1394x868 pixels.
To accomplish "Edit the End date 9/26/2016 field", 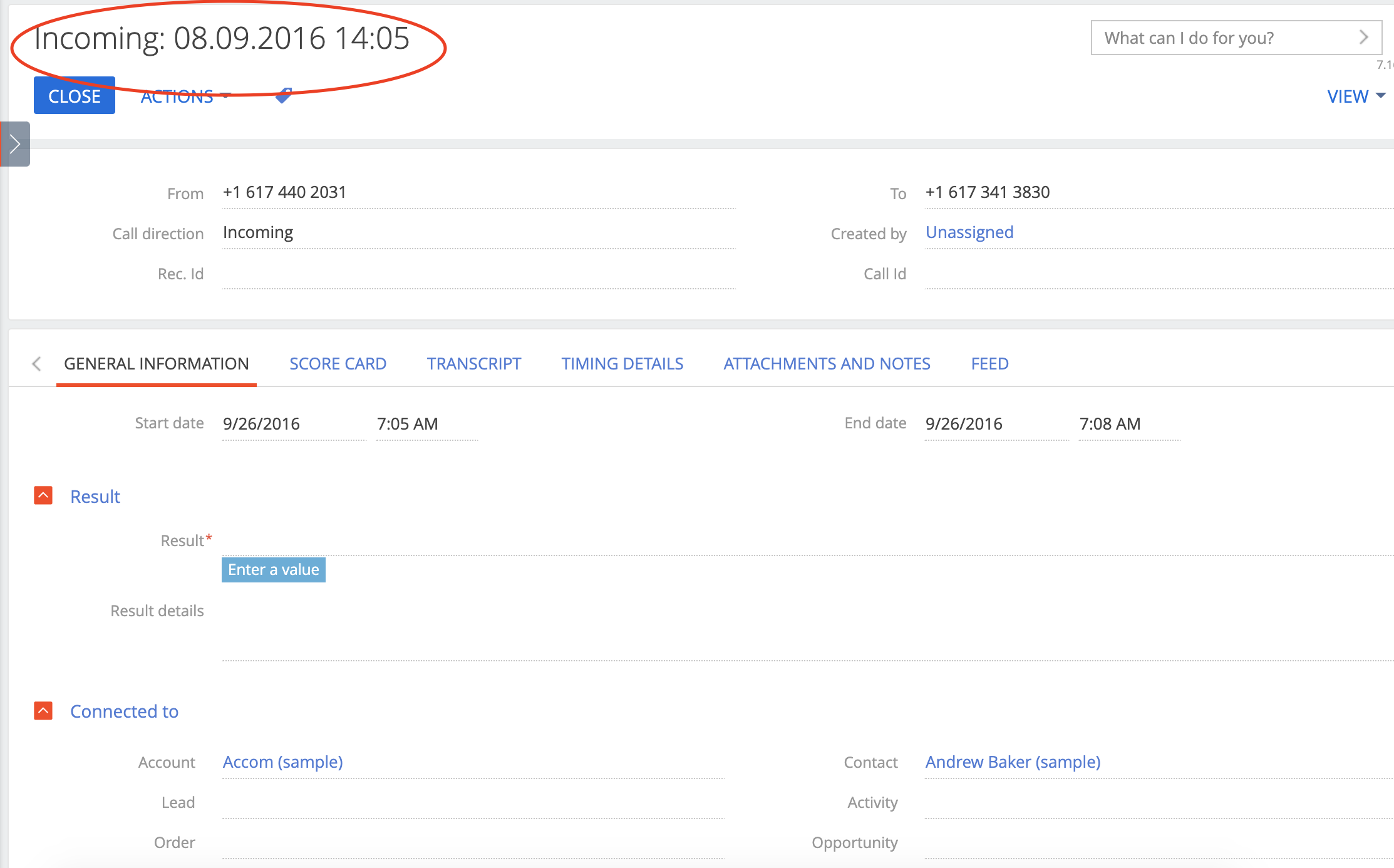I will point(997,424).
